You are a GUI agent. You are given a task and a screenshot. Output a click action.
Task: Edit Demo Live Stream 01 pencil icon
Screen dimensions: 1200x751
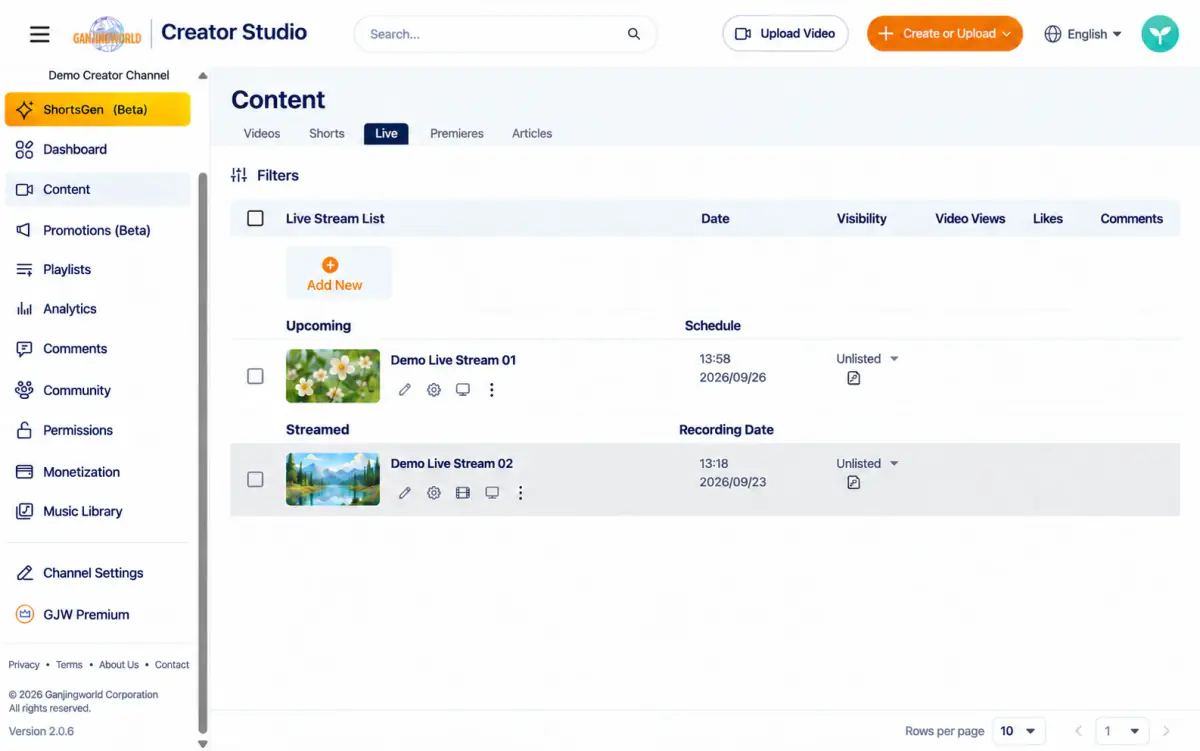coord(405,390)
